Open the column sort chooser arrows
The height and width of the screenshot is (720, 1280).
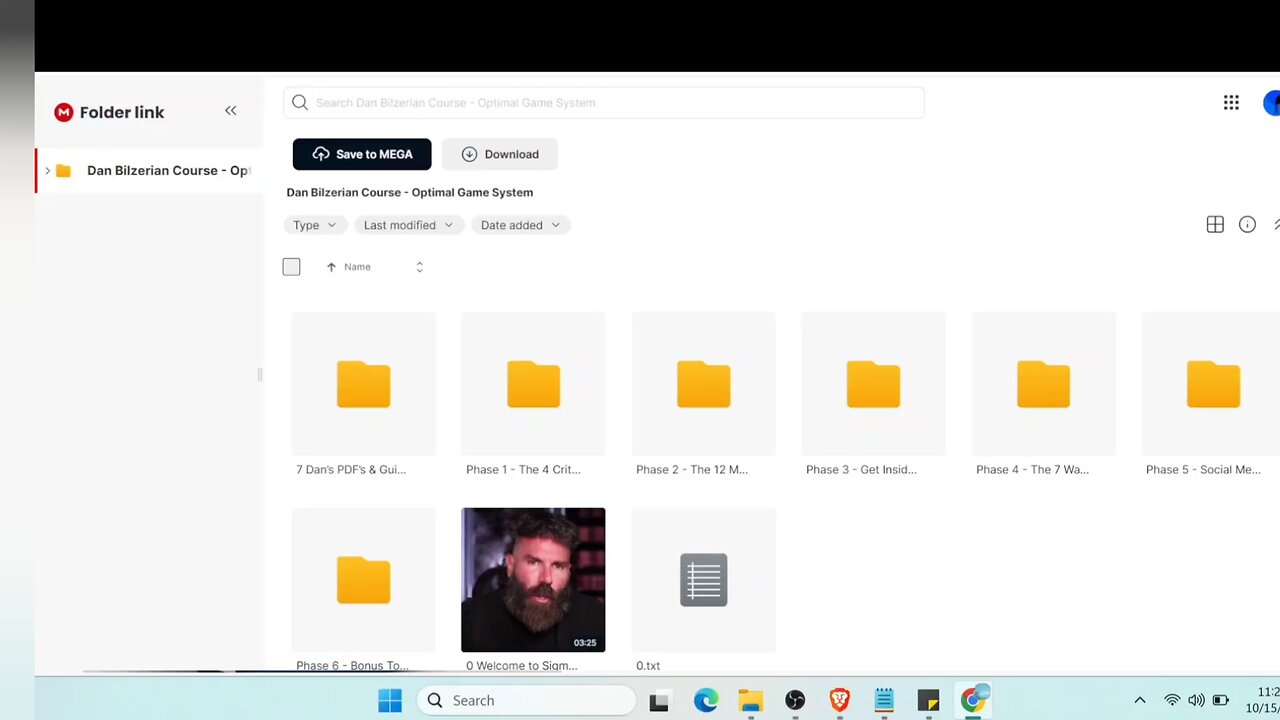419,267
